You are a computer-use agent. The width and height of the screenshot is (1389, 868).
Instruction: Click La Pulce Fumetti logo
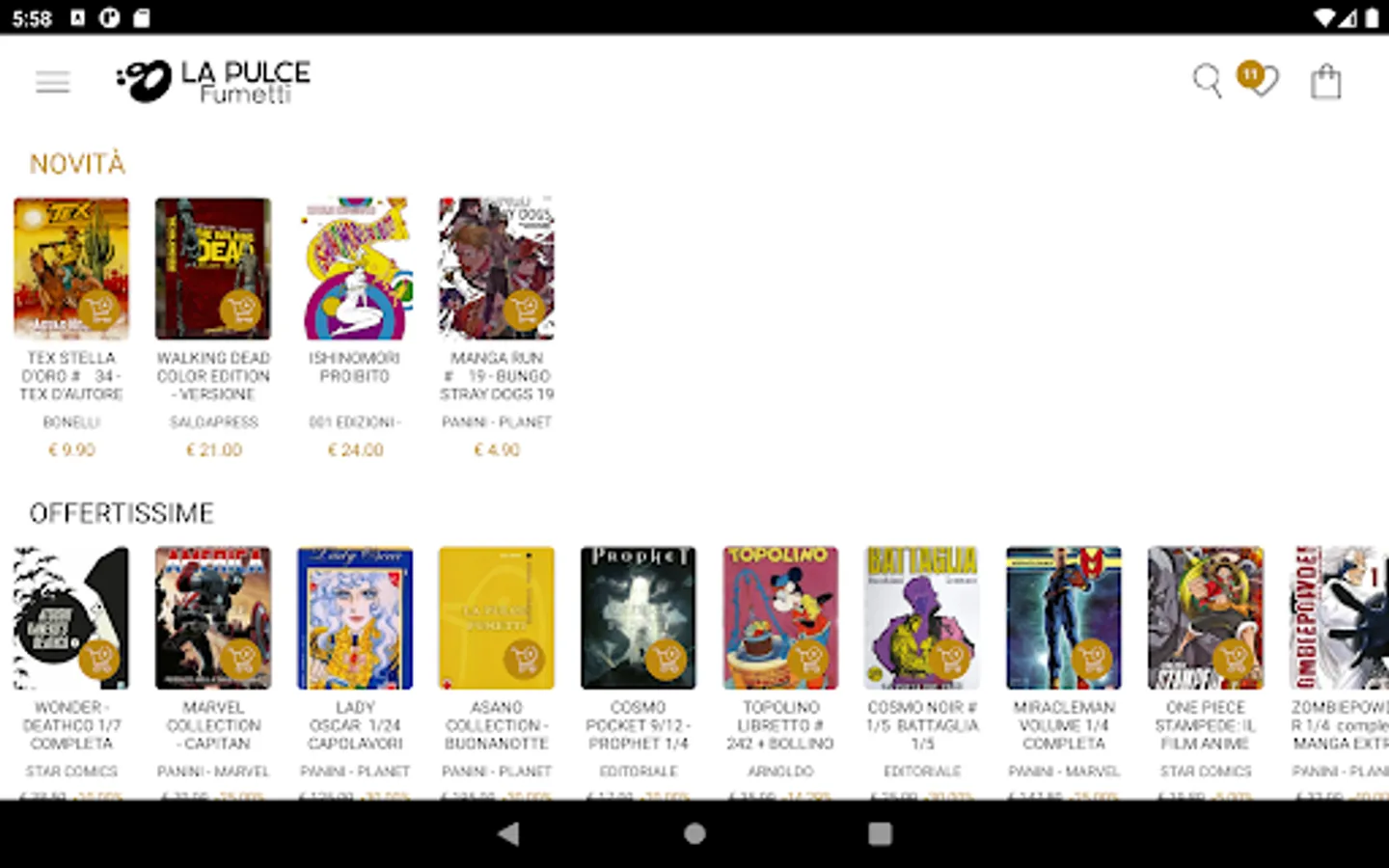[213, 81]
